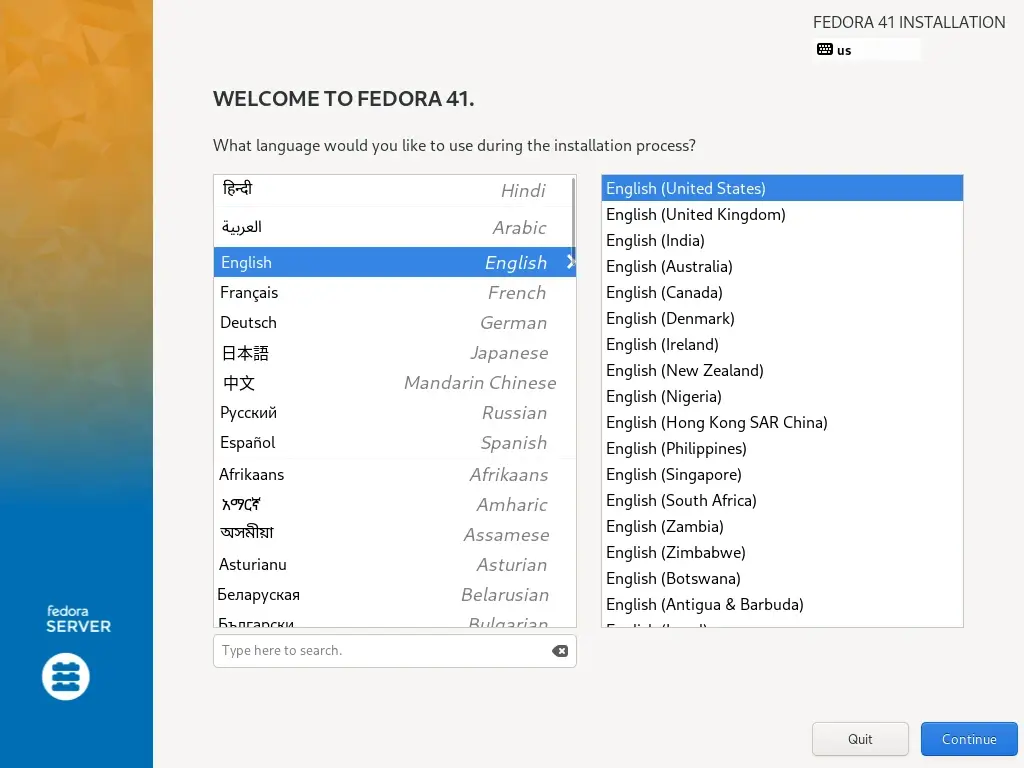Select Assamese language row

394,535
